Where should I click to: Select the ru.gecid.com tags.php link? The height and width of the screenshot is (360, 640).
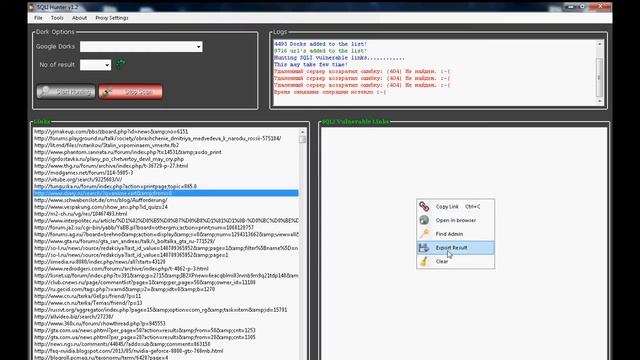pos(166,289)
